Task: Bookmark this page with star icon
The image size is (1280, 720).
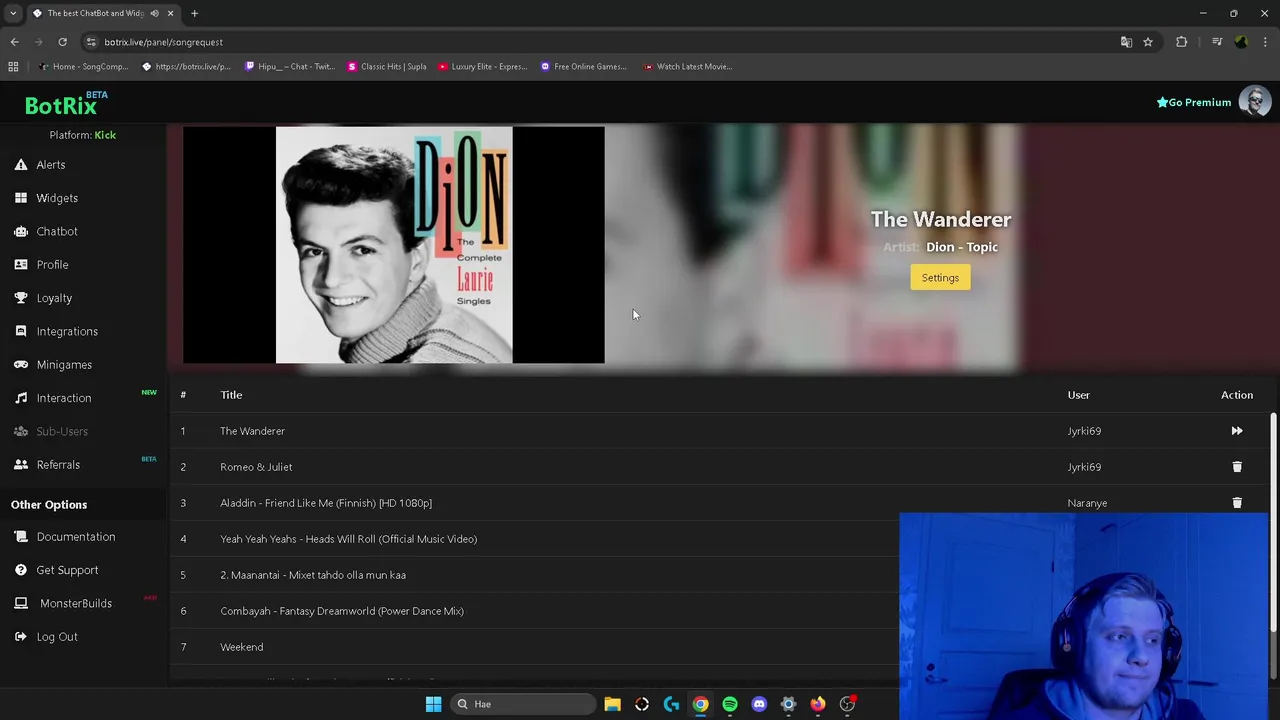Action: coord(1148,42)
